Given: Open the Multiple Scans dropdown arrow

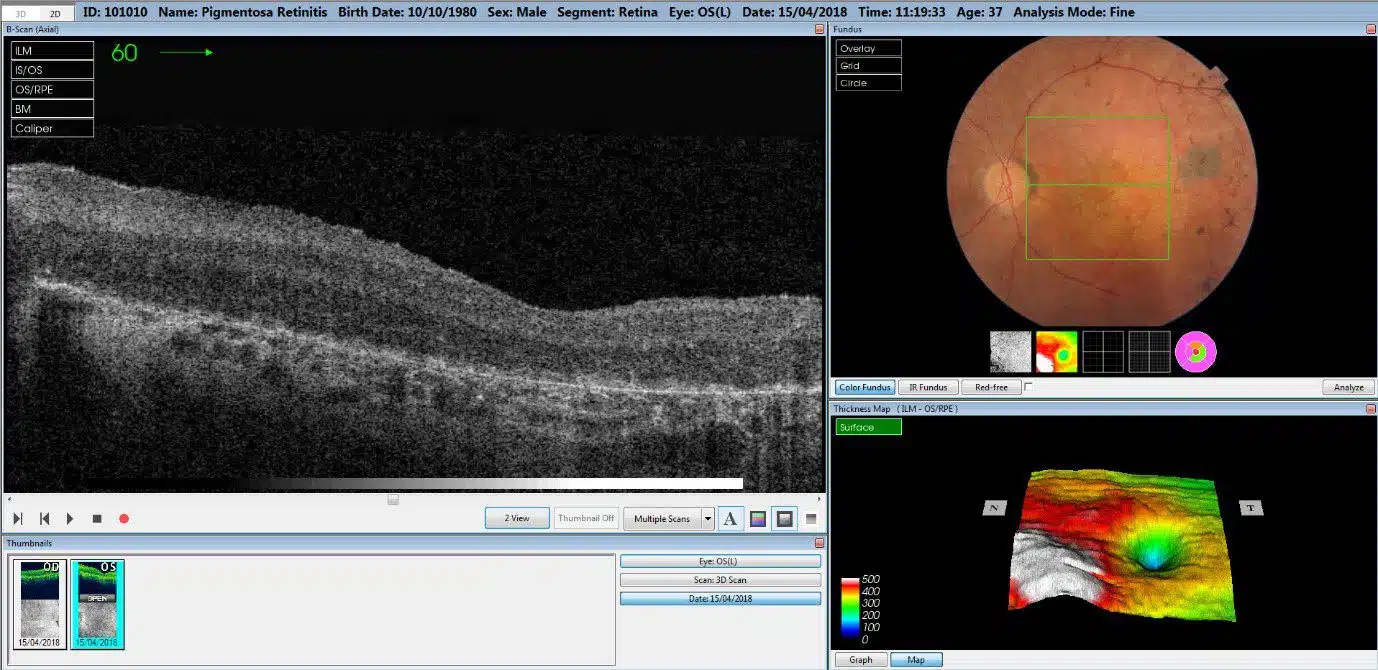Looking at the screenshot, I should (708, 518).
